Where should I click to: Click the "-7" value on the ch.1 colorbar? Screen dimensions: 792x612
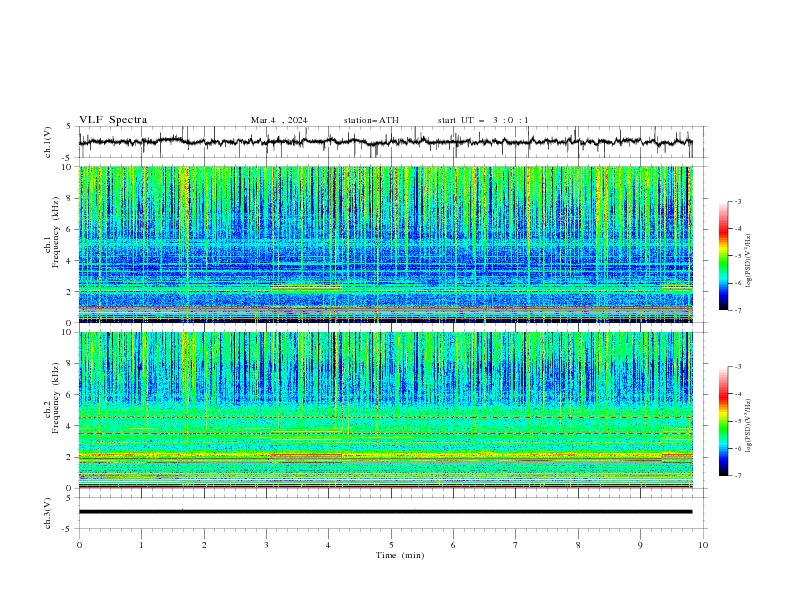pyautogui.click(x=737, y=310)
